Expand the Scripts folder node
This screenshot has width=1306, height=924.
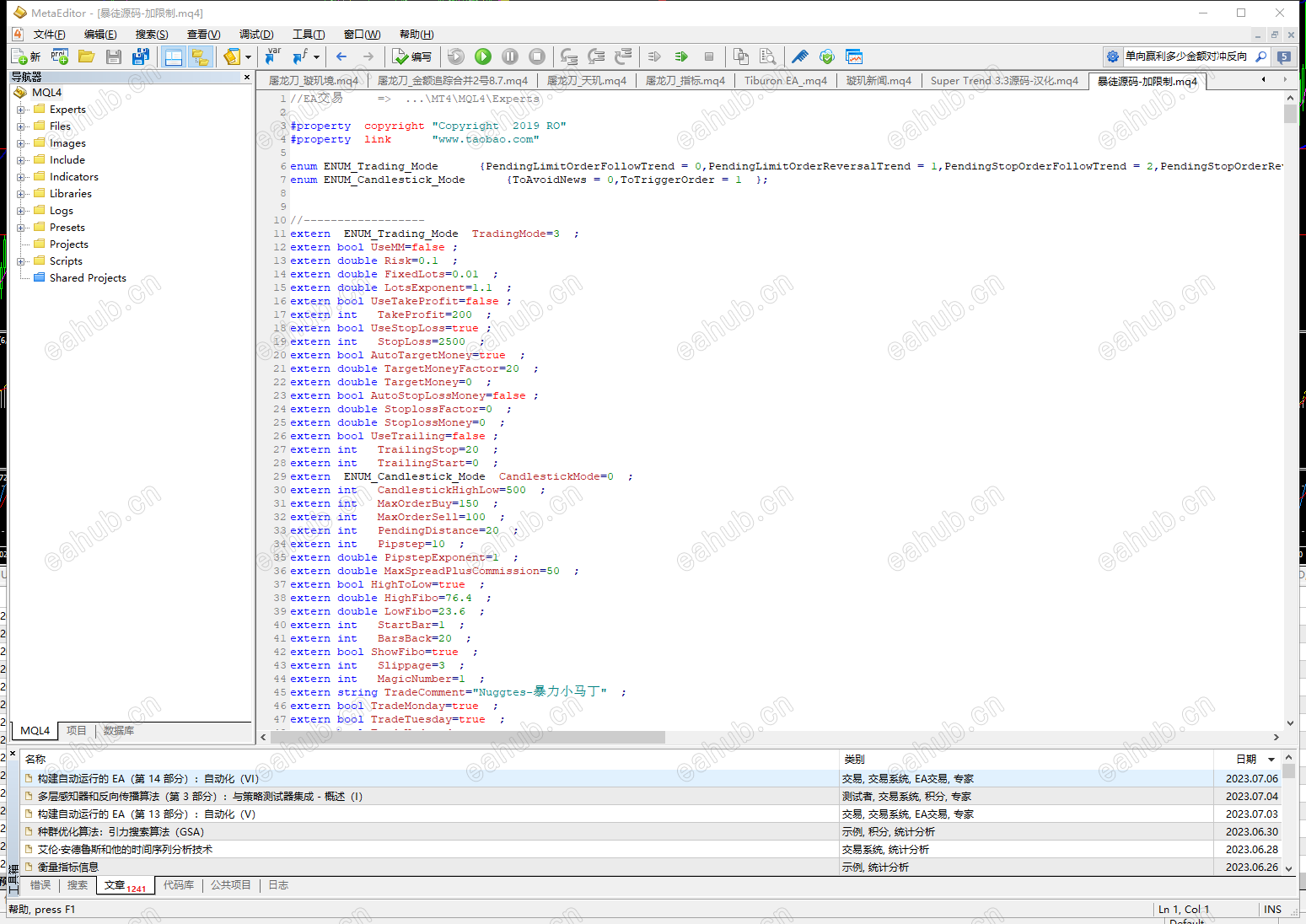tap(21, 261)
